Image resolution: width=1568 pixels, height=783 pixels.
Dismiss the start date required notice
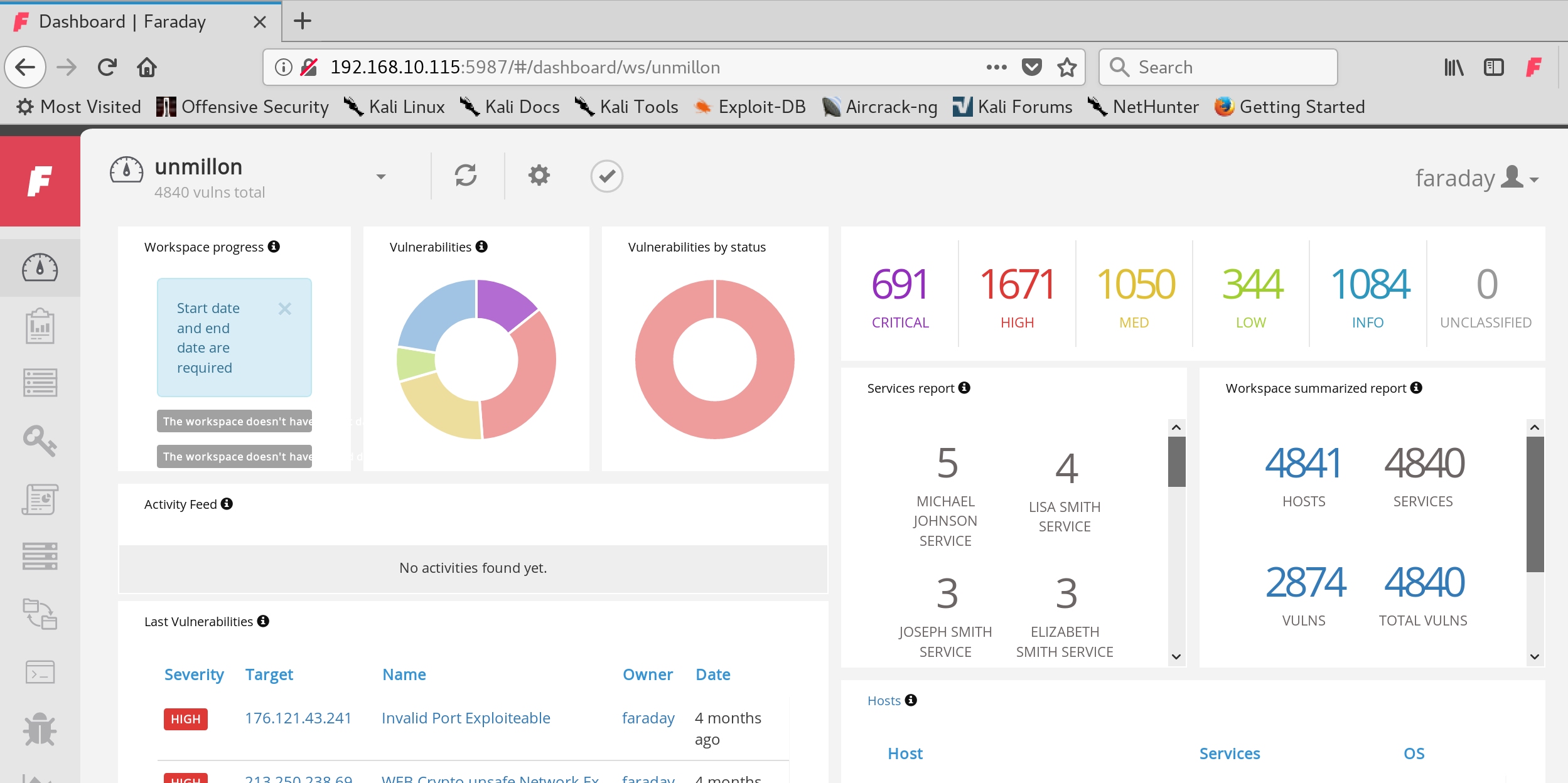coord(285,309)
